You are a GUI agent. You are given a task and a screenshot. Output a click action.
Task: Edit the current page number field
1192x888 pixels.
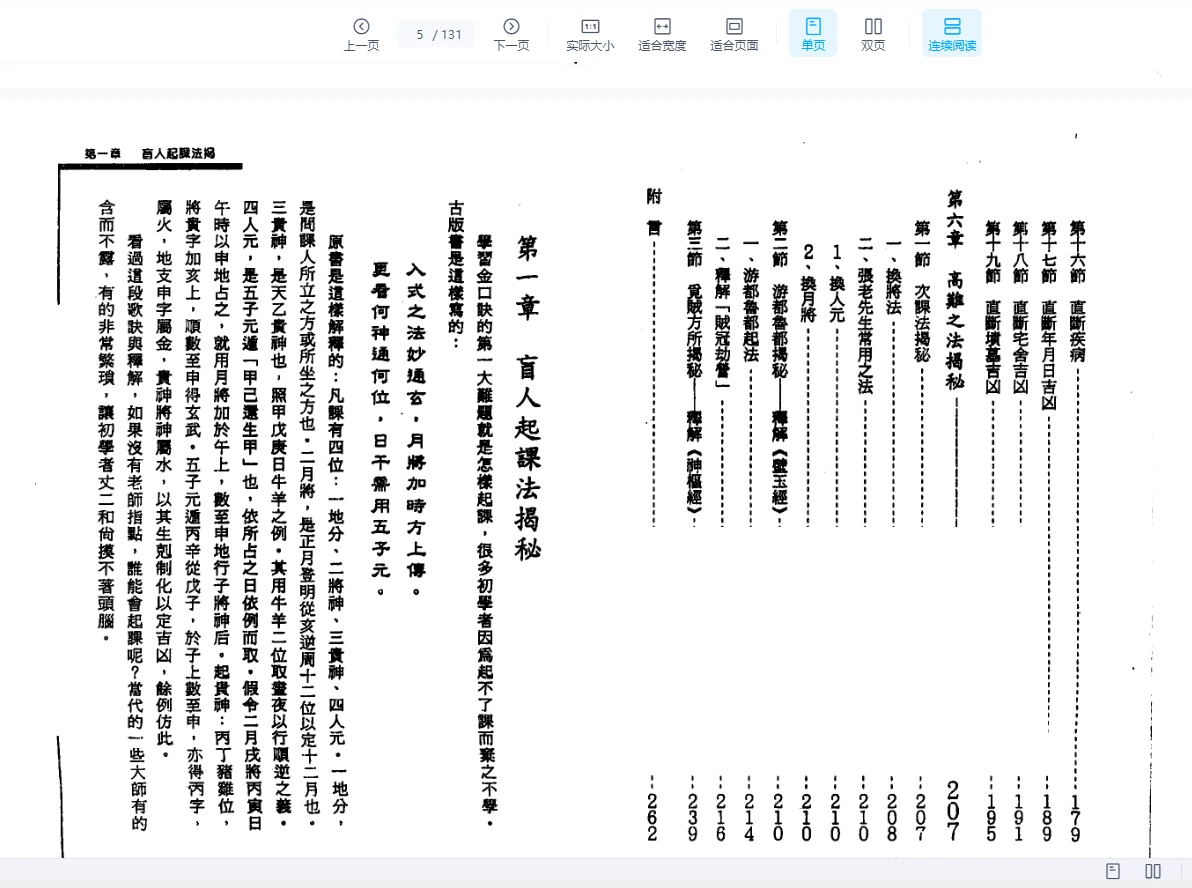coord(420,34)
